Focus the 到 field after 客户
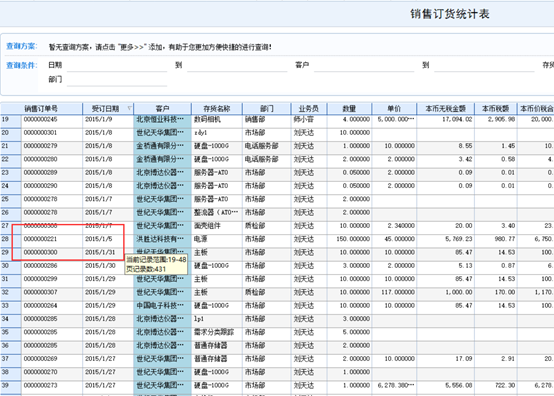 [x=484, y=65]
